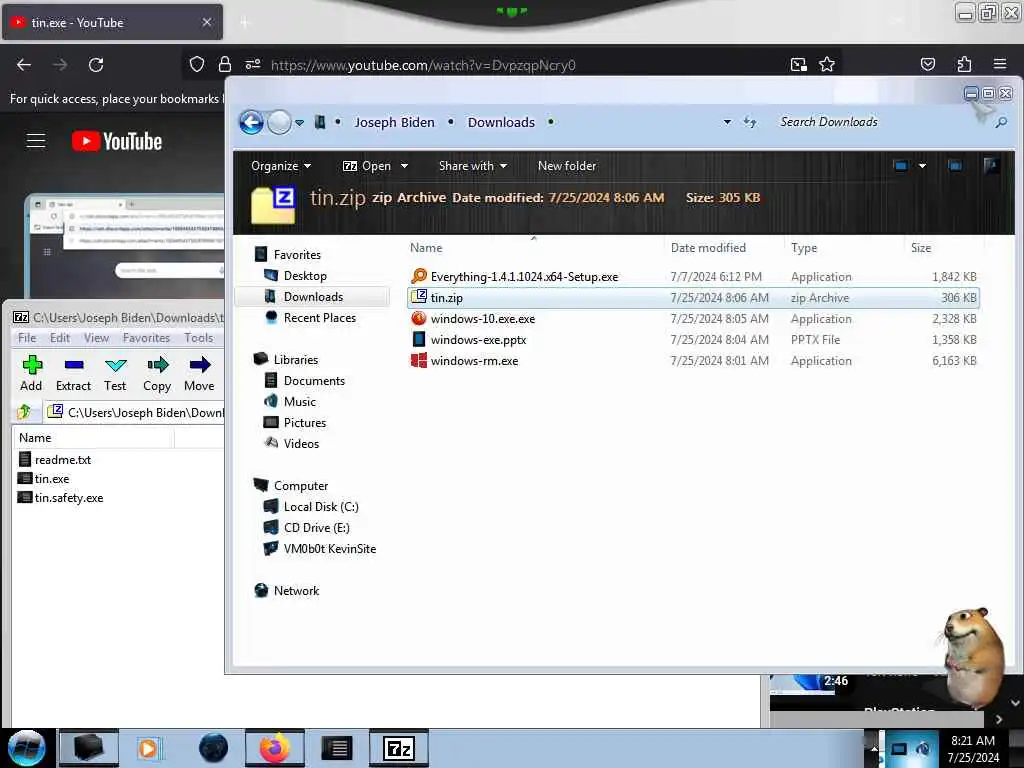Click Downloads breadcrumb in address bar

tap(501, 122)
